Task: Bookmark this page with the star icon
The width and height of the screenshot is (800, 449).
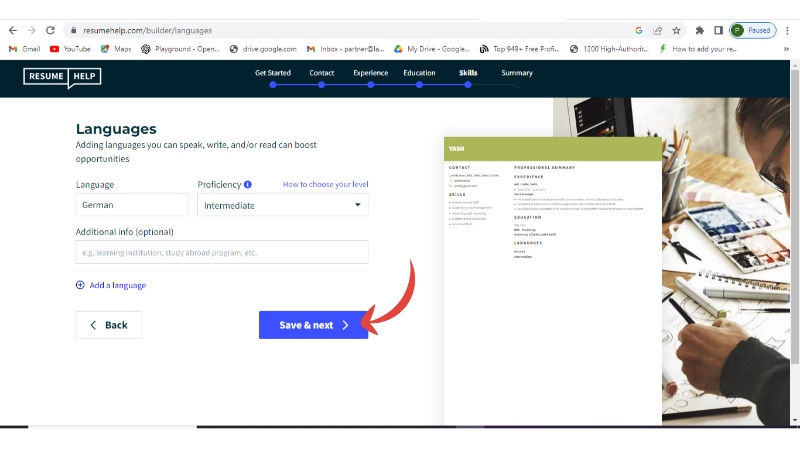Action: click(x=676, y=30)
